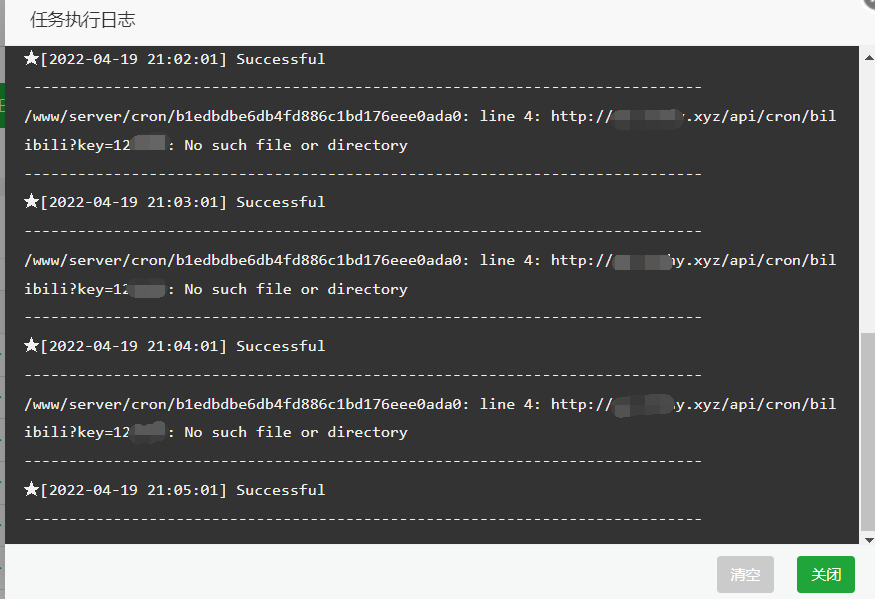Screen dimensions: 875x599
Task: Click the blurred key value in the 21:03 entry
Action: (x=147, y=289)
